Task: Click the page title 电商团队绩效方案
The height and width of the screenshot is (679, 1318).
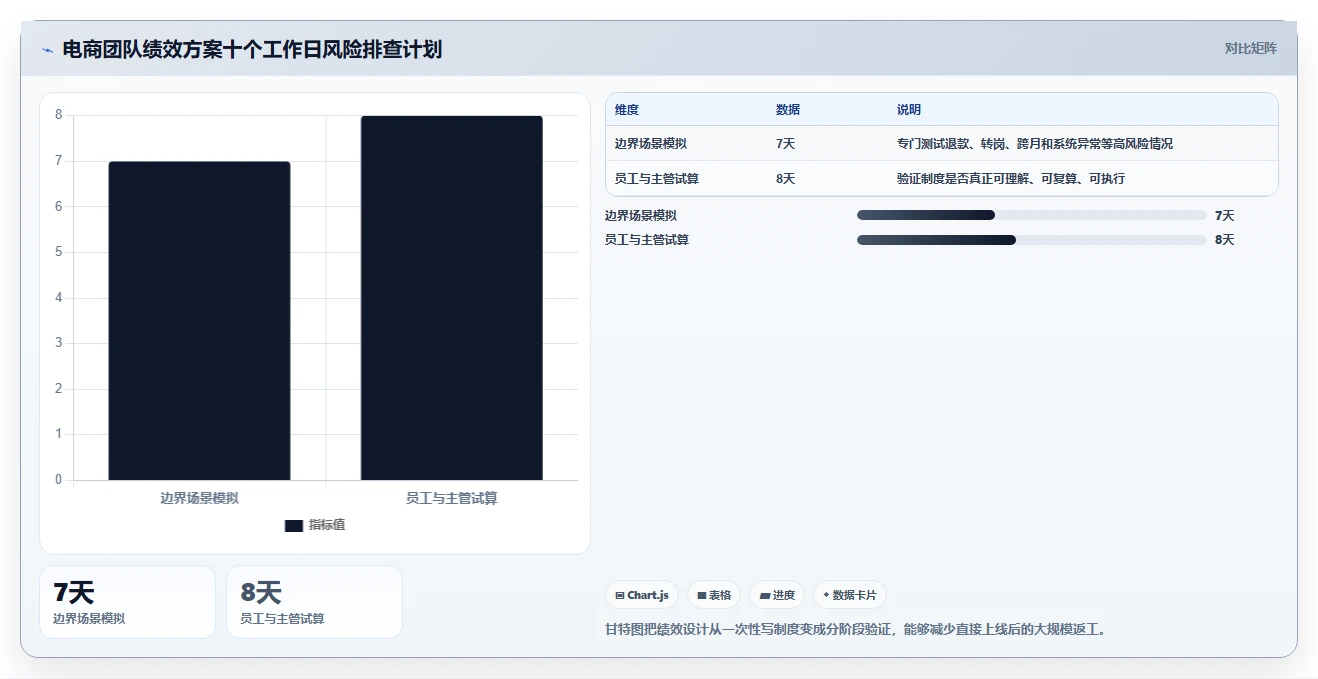Action: [252, 49]
